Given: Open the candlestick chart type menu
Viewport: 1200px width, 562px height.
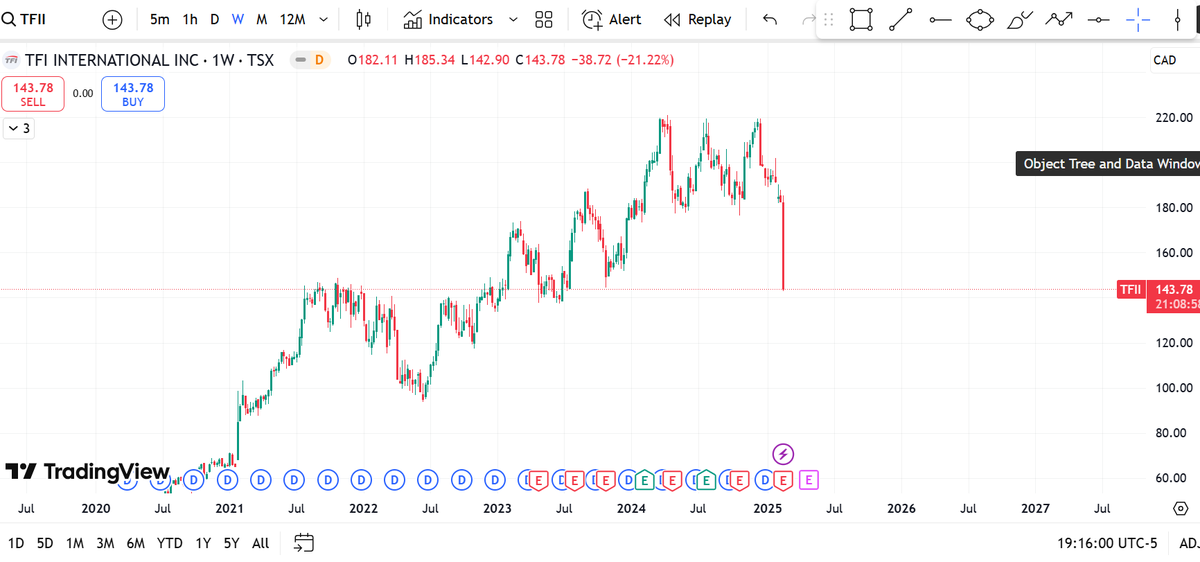Looking at the screenshot, I should [362, 19].
